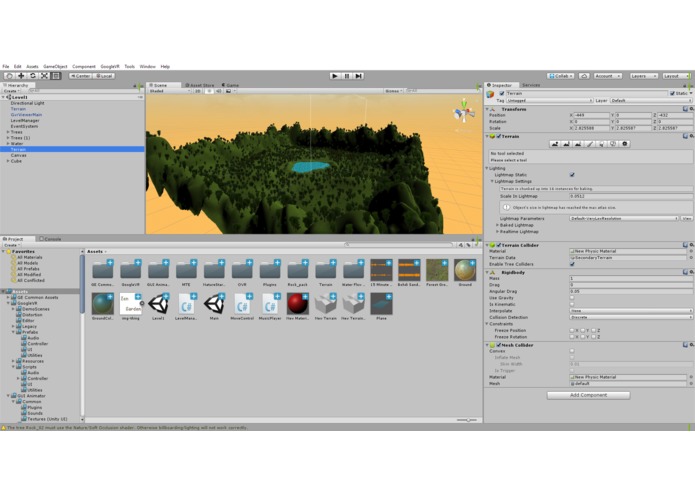Toggle scene audio button
Image resolution: width=695 pixels, height=494 pixels.
219,91
